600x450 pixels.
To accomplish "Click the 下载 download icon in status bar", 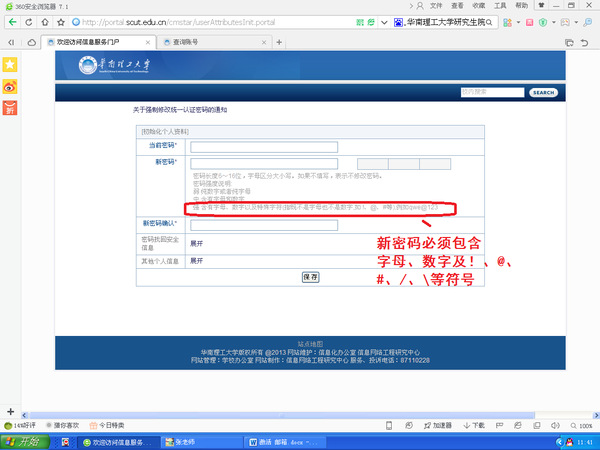I will [x=477, y=425].
